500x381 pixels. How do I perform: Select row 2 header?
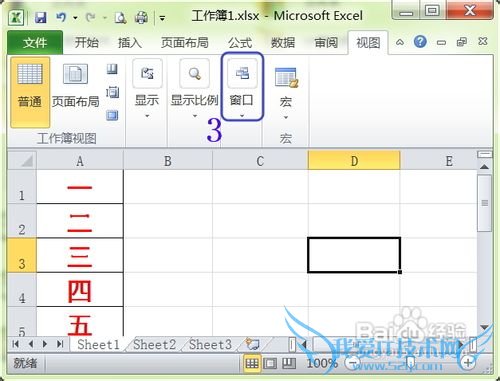pyautogui.click(x=22, y=221)
